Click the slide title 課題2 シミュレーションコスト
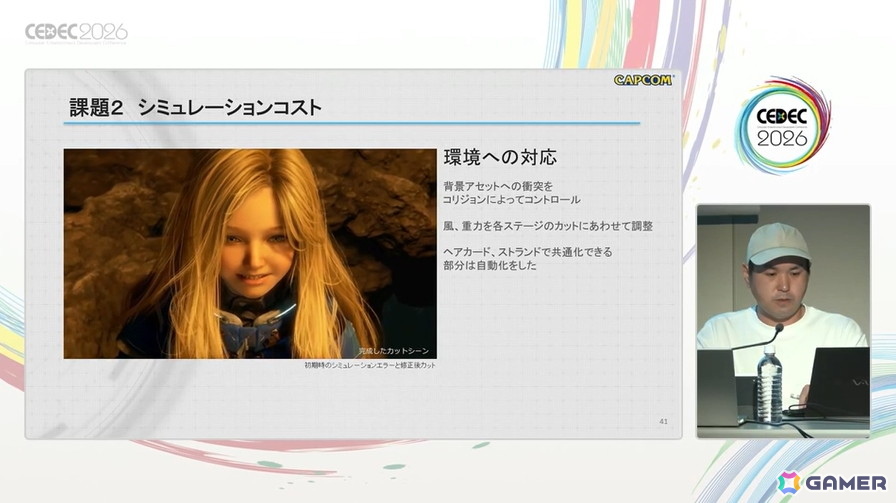Image resolution: width=896 pixels, height=503 pixels. [x=195, y=107]
